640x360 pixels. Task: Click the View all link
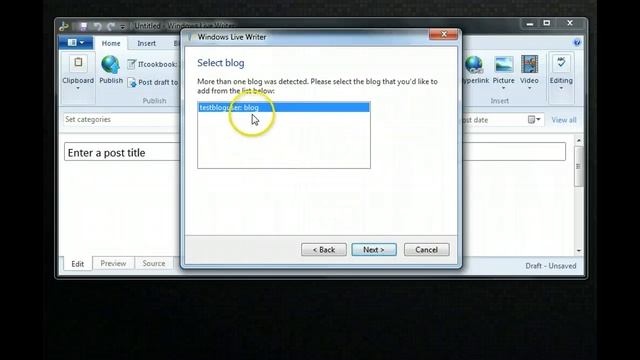564,120
